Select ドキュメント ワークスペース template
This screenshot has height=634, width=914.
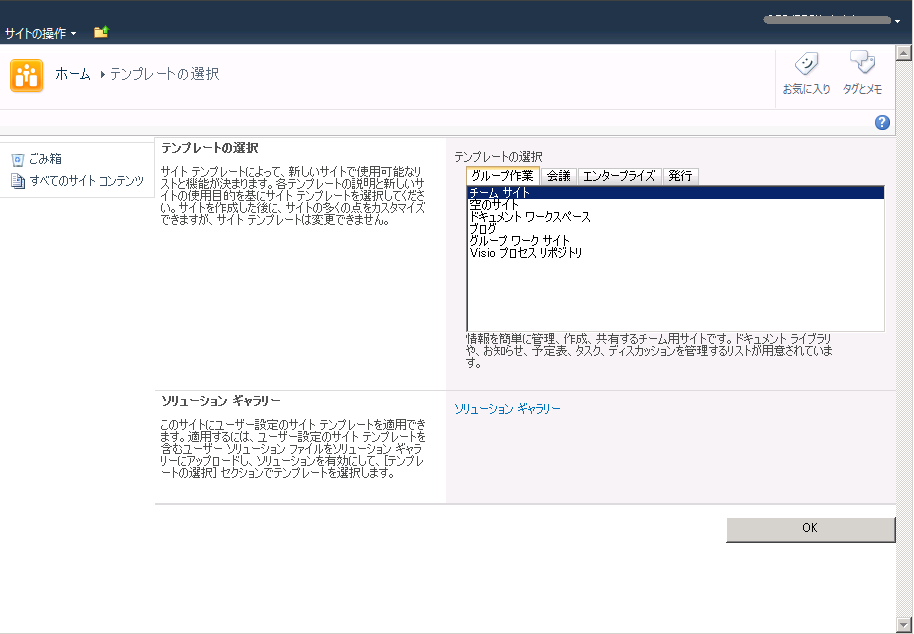click(x=530, y=217)
